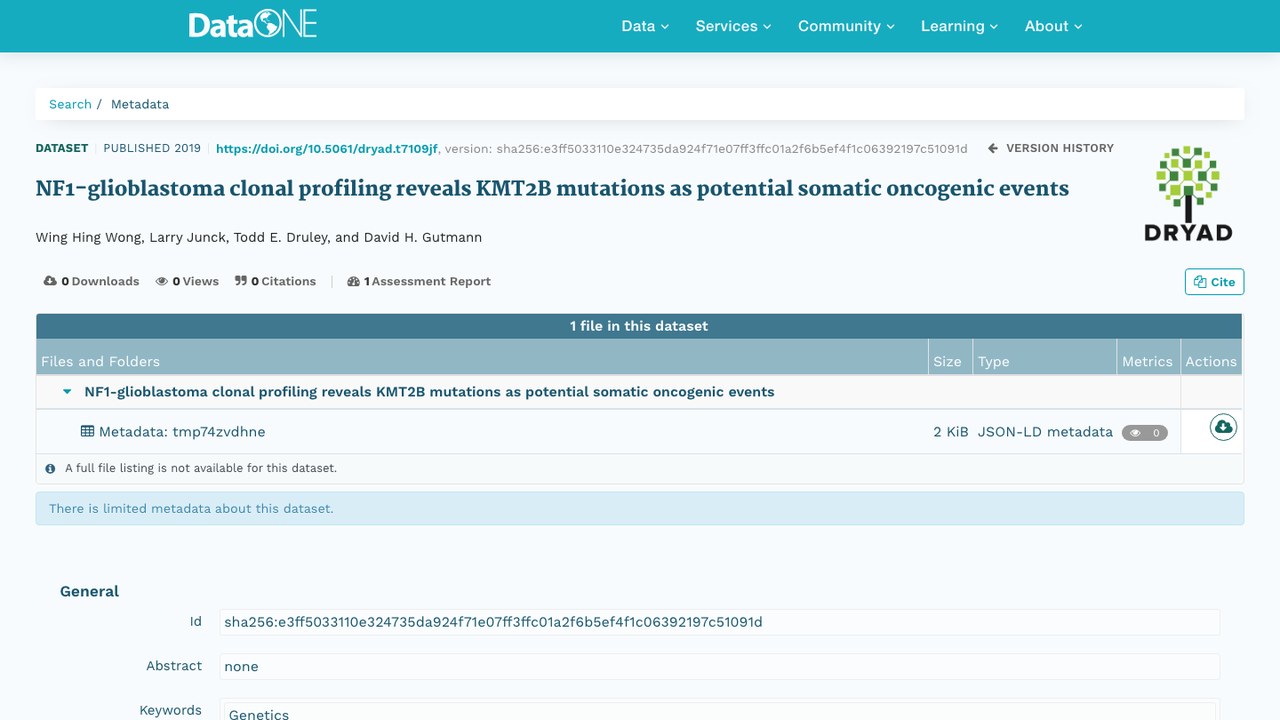1280x720 pixels.
Task: Click the 1 file in this dataset header
Action: [639, 326]
